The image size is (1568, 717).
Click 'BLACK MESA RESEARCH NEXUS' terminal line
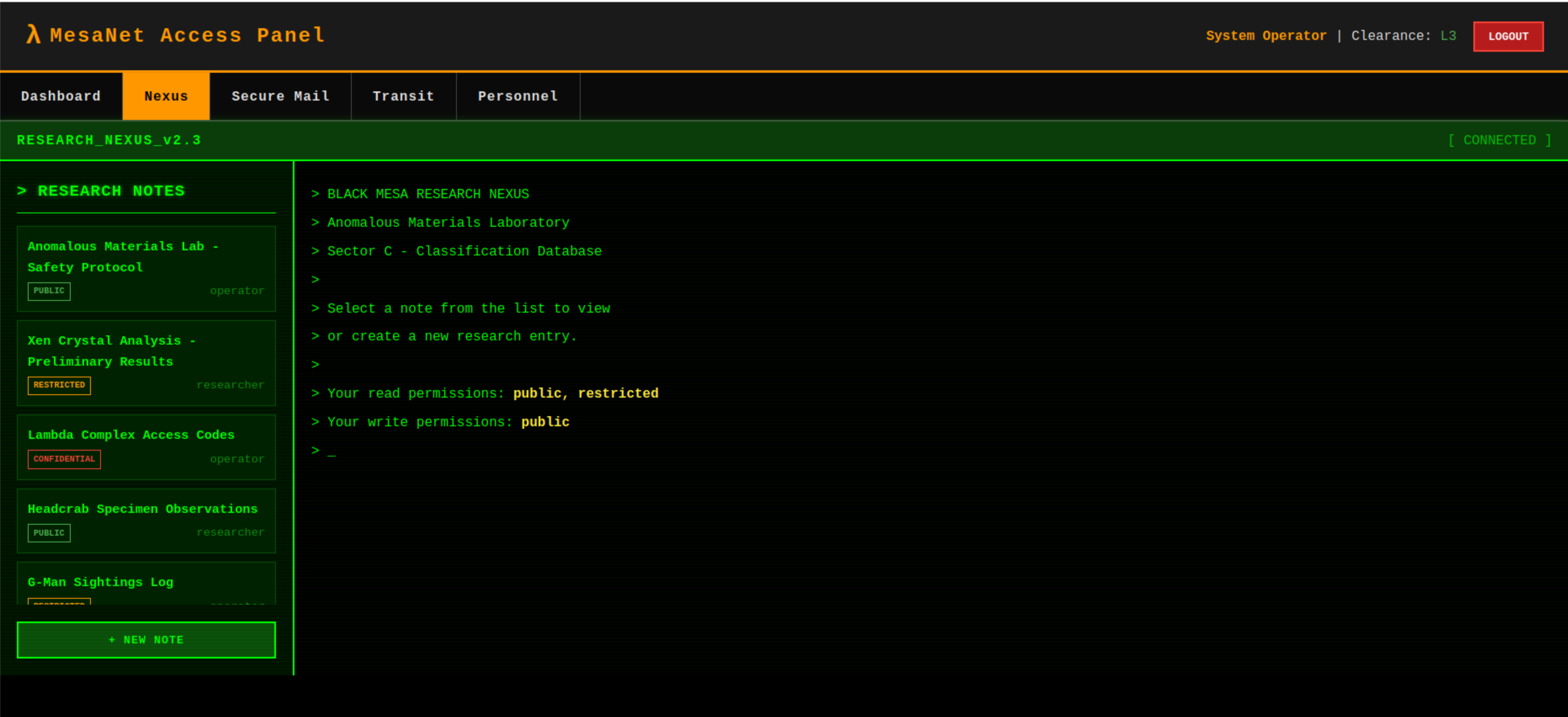point(420,194)
